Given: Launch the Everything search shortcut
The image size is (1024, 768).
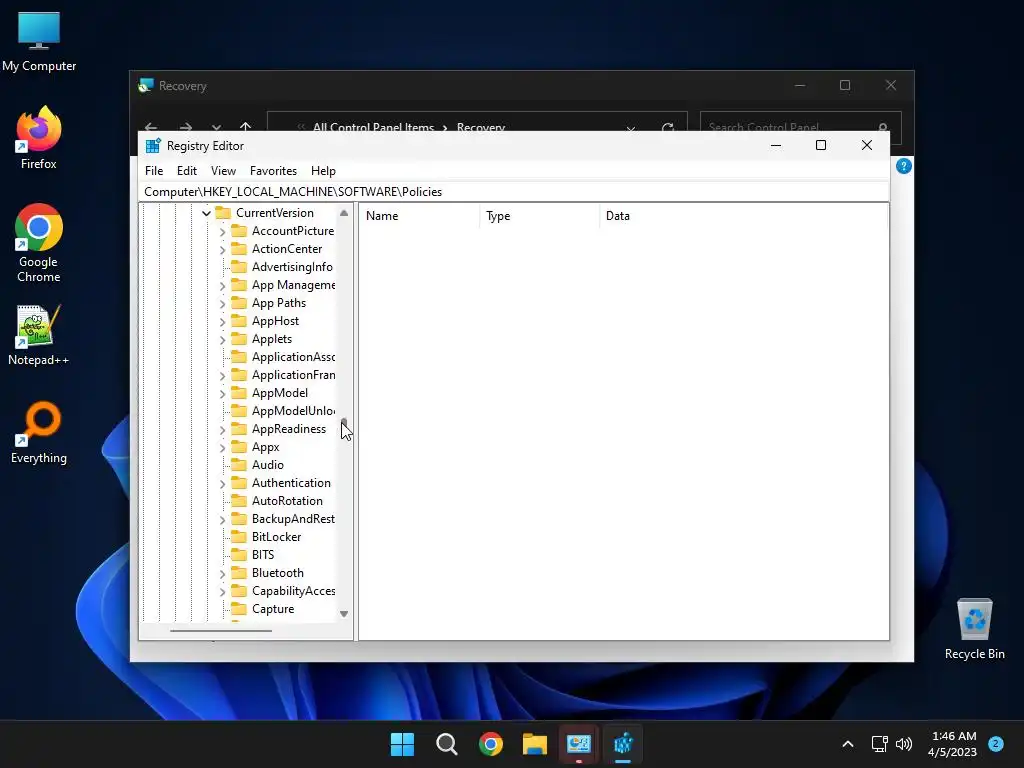Looking at the screenshot, I should (x=39, y=433).
